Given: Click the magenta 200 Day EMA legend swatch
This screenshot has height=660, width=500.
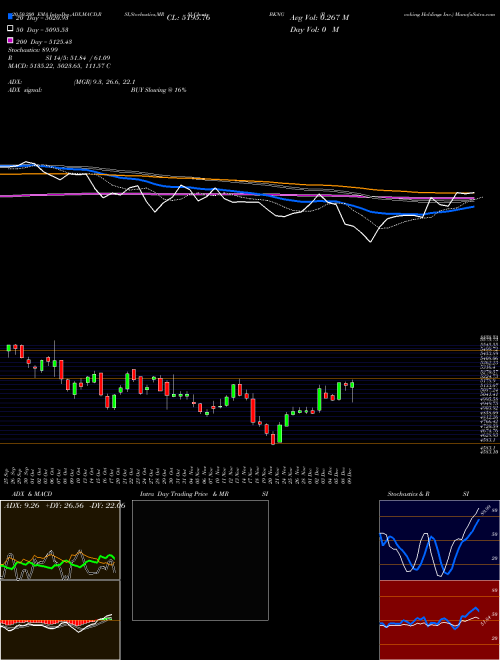Looking at the screenshot, I should (x=10, y=40).
